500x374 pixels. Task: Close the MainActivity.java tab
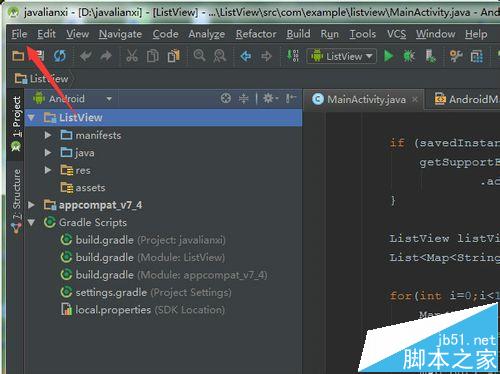(415, 99)
